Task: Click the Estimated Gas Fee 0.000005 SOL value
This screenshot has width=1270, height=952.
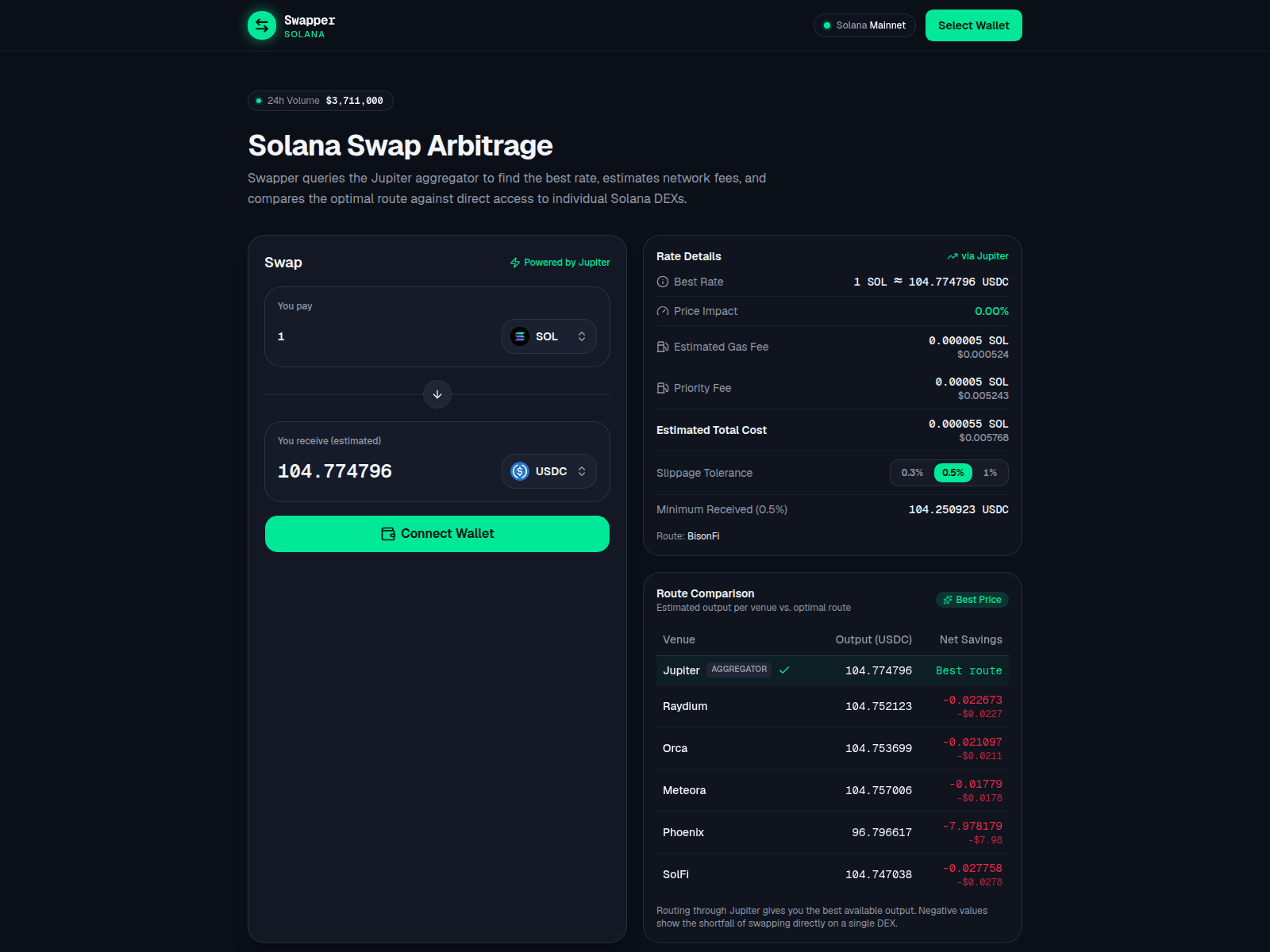Action: (x=968, y=340)
